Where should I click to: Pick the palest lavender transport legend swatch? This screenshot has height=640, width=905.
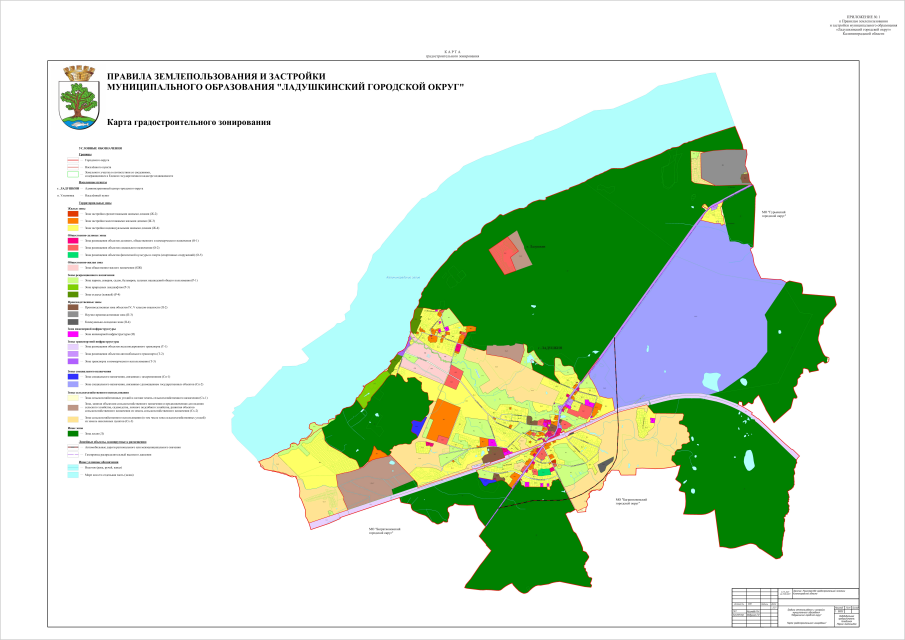[73, 347]
